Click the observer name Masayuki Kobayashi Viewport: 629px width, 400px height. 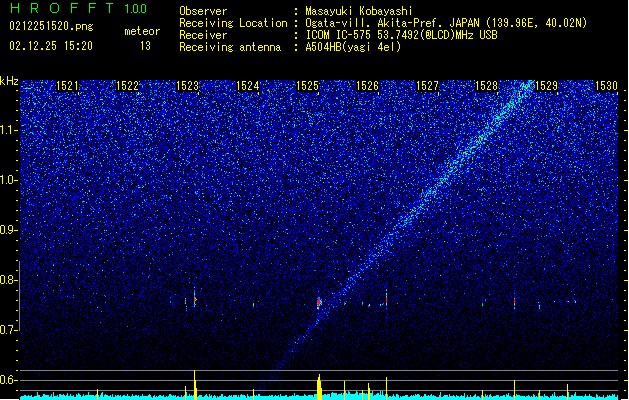(359, 11)
